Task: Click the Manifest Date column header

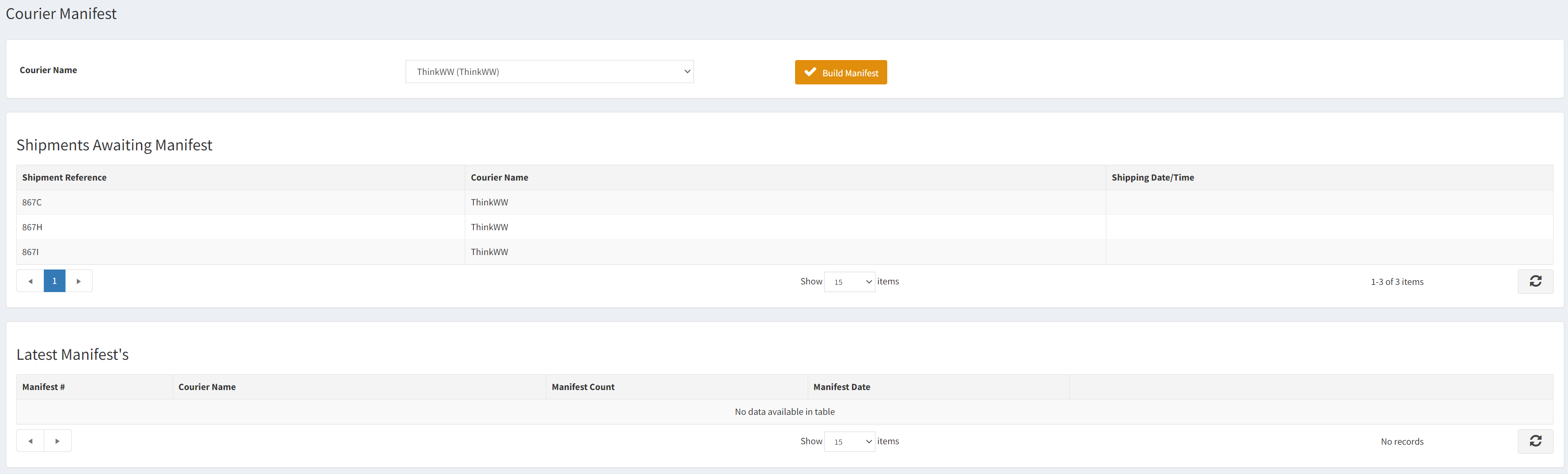Action: 842,386
